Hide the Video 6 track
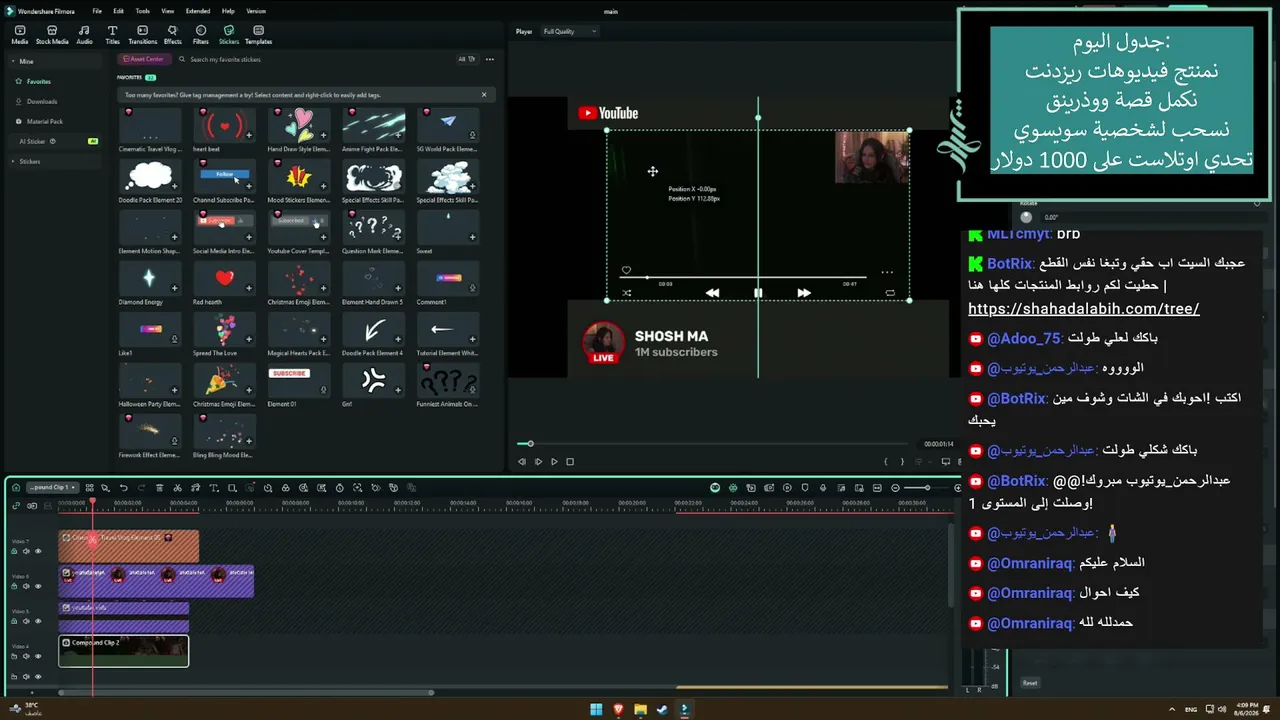The width and height of the screenshot is (1280, 720). coord(38,586)
